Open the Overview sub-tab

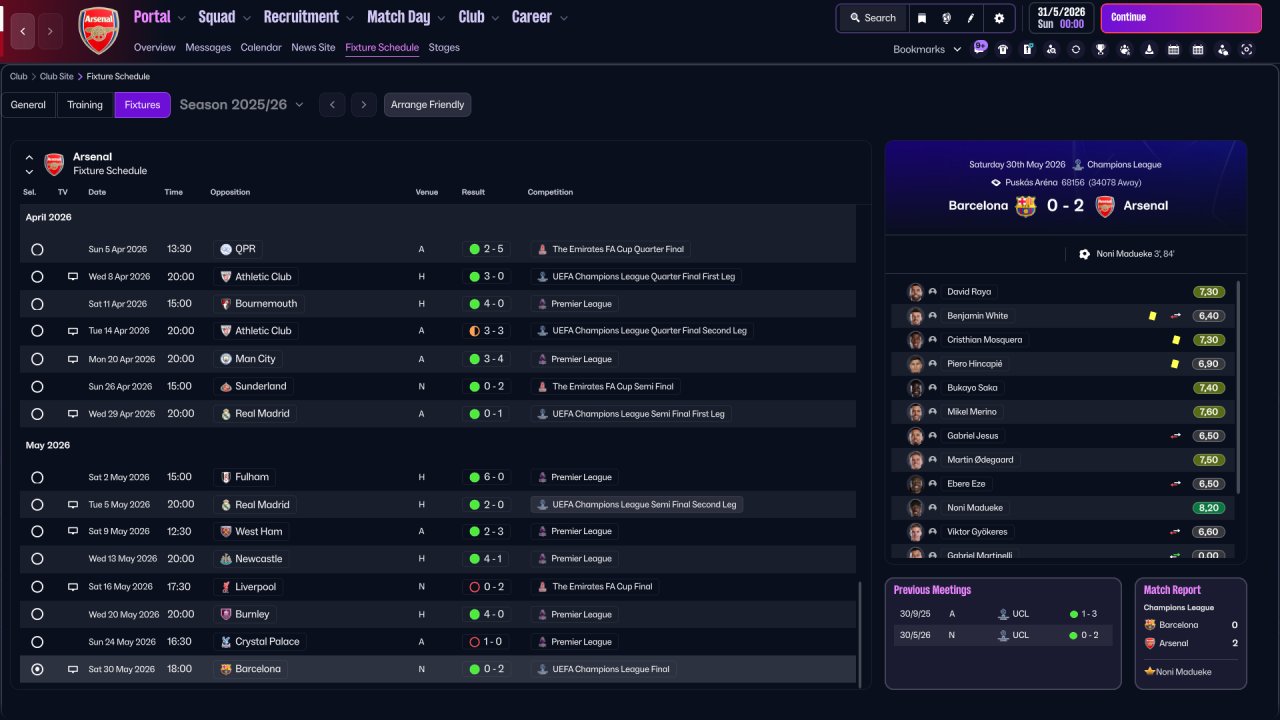[x=154, y=48]
